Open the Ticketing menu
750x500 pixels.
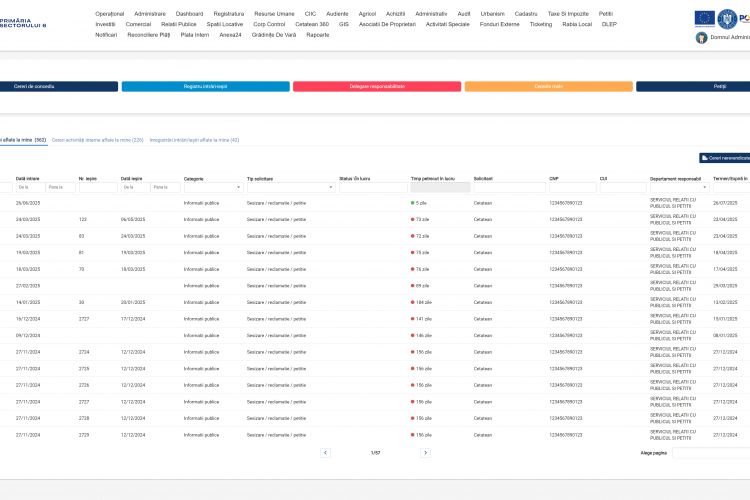(540, 24)
